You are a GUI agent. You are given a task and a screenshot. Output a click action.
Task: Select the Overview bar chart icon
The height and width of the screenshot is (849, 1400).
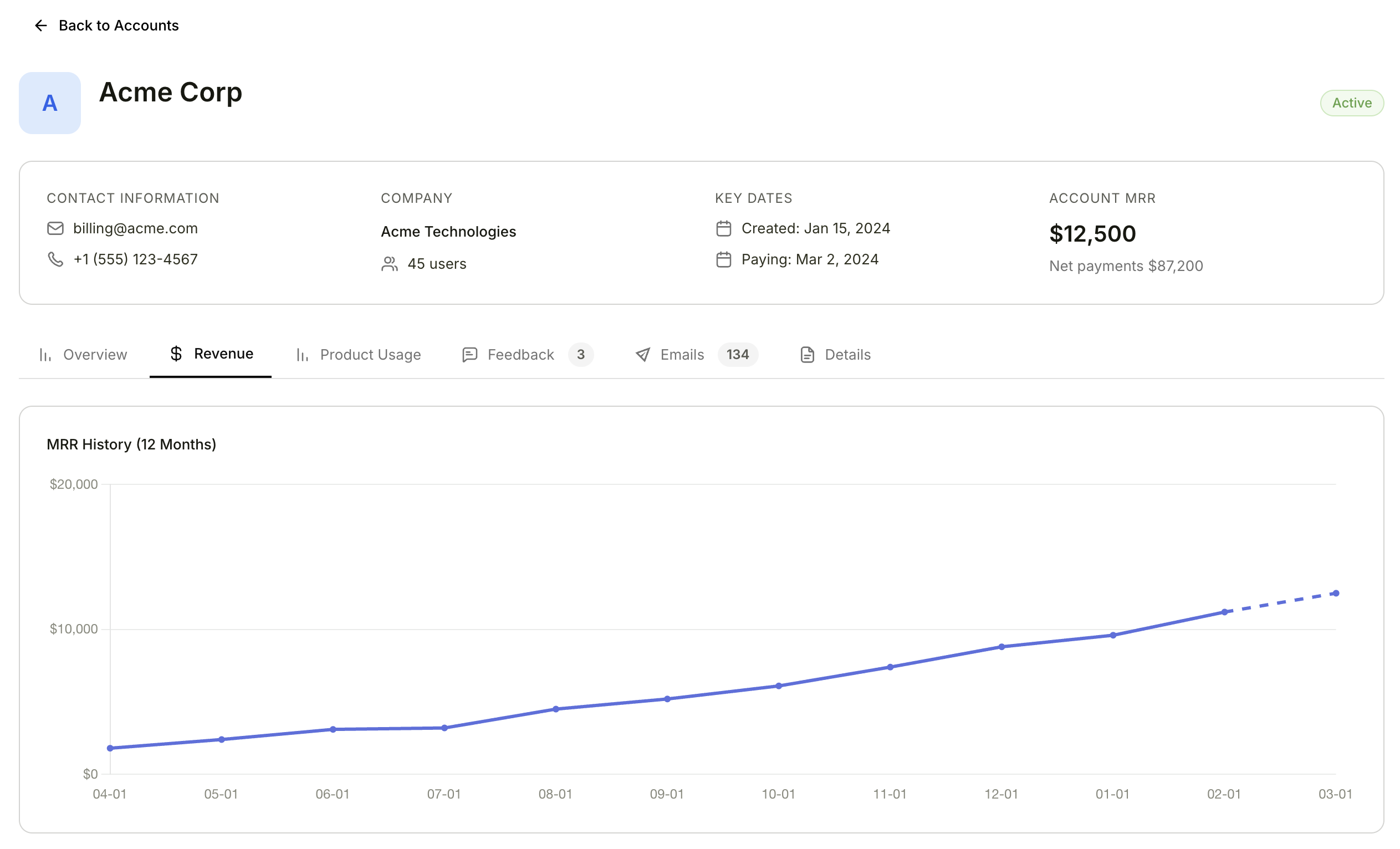click(46, 354)
